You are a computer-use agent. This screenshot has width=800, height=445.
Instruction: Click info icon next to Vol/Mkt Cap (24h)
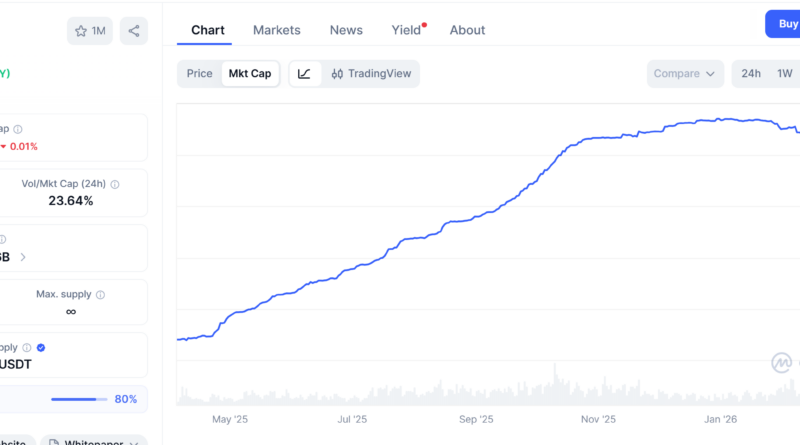pos(115,184)
